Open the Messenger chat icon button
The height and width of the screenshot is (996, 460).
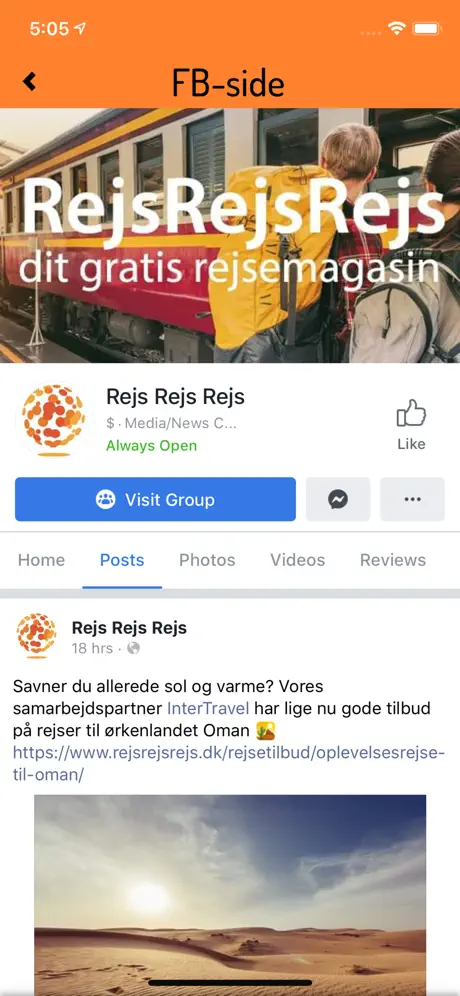click(338, 499)
